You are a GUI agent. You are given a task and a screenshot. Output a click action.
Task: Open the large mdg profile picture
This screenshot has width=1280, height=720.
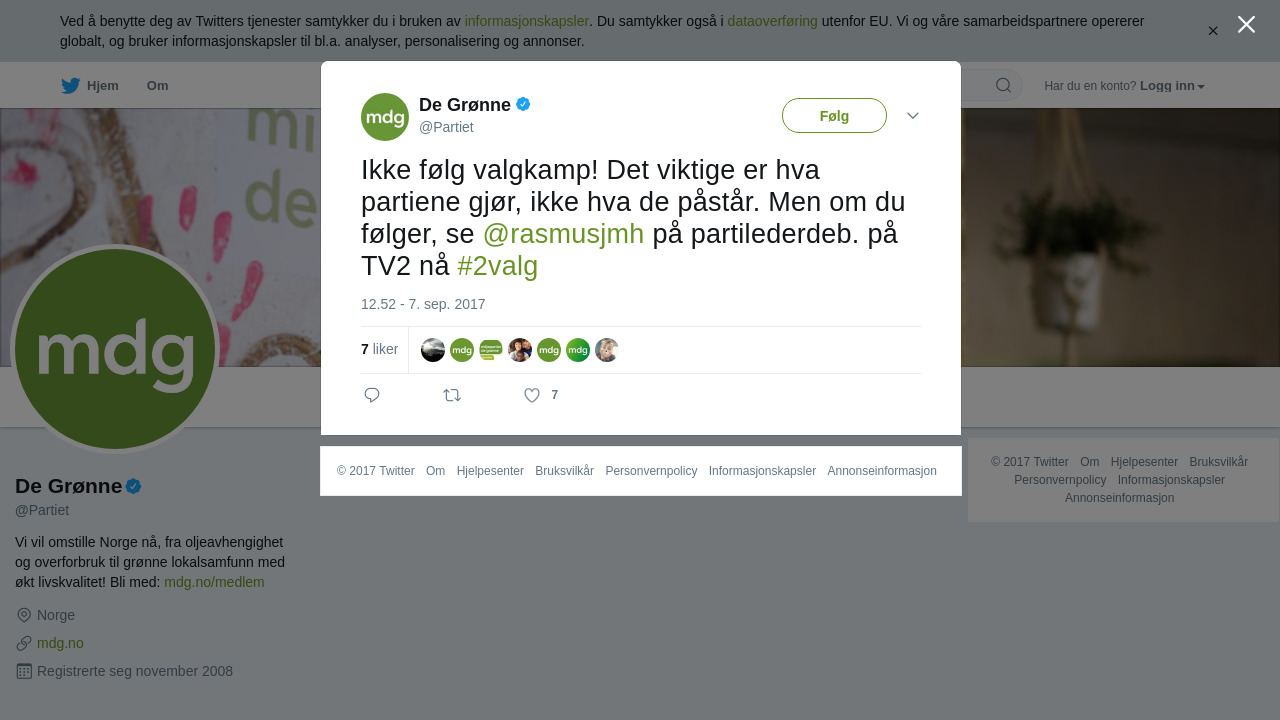click(115, 348)
